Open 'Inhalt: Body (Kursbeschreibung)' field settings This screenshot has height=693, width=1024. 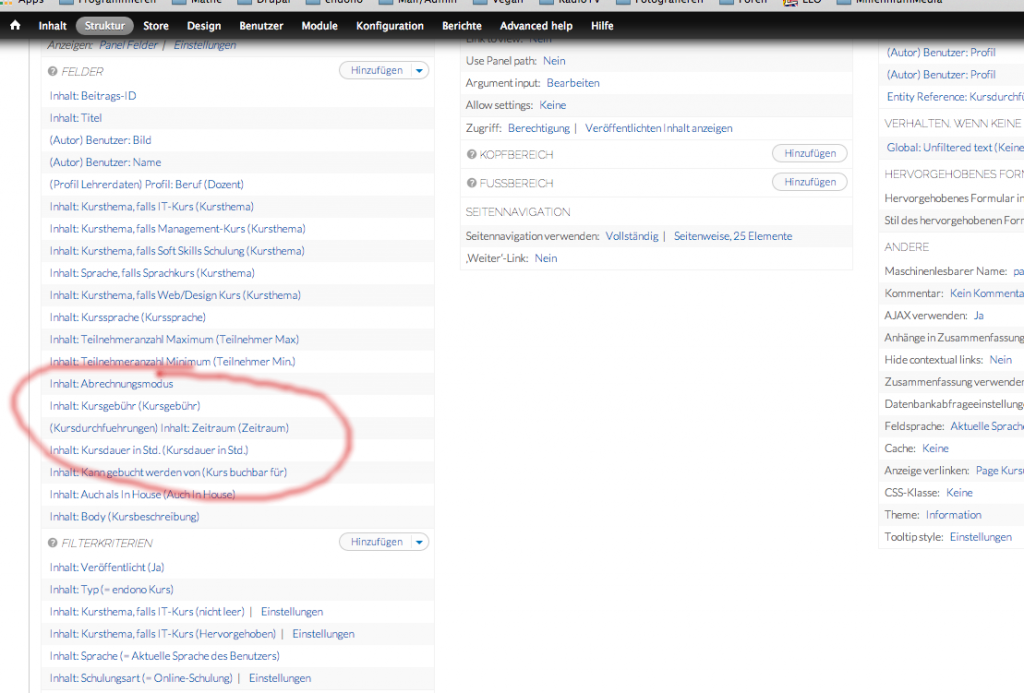124,517
